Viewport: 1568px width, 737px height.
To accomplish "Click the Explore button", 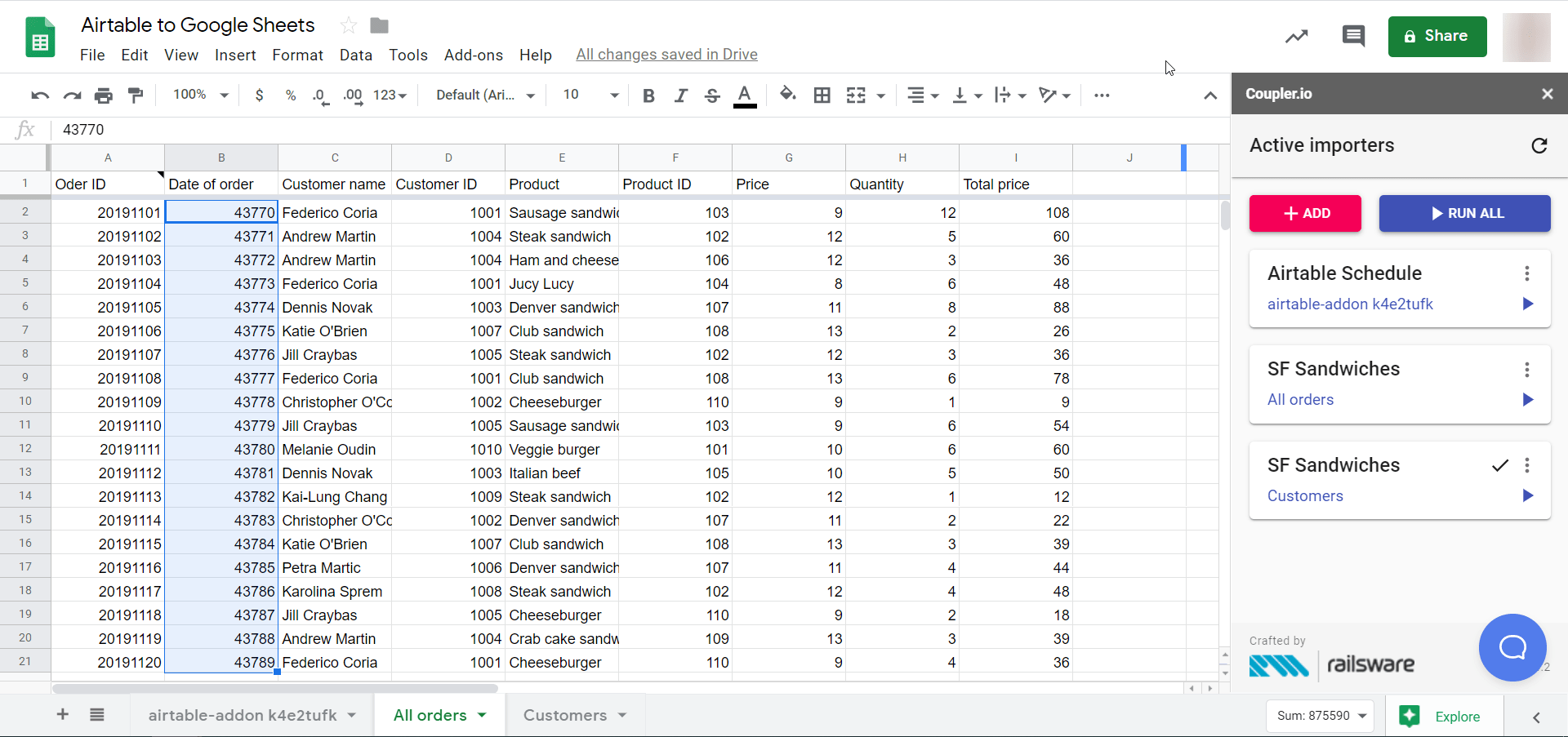I will click(x=1444, y=716).
